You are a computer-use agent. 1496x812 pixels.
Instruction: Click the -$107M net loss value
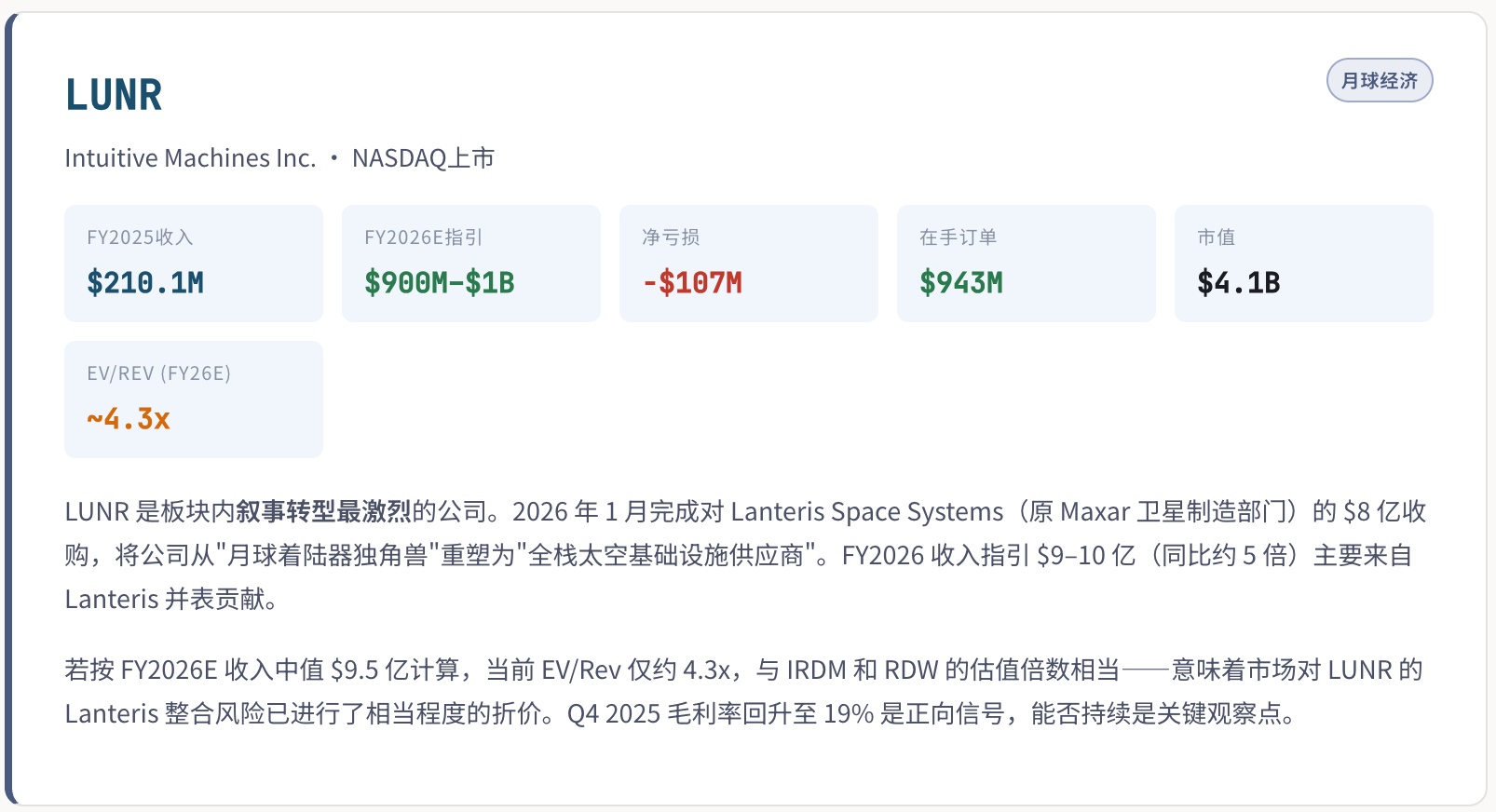[692, 283]
